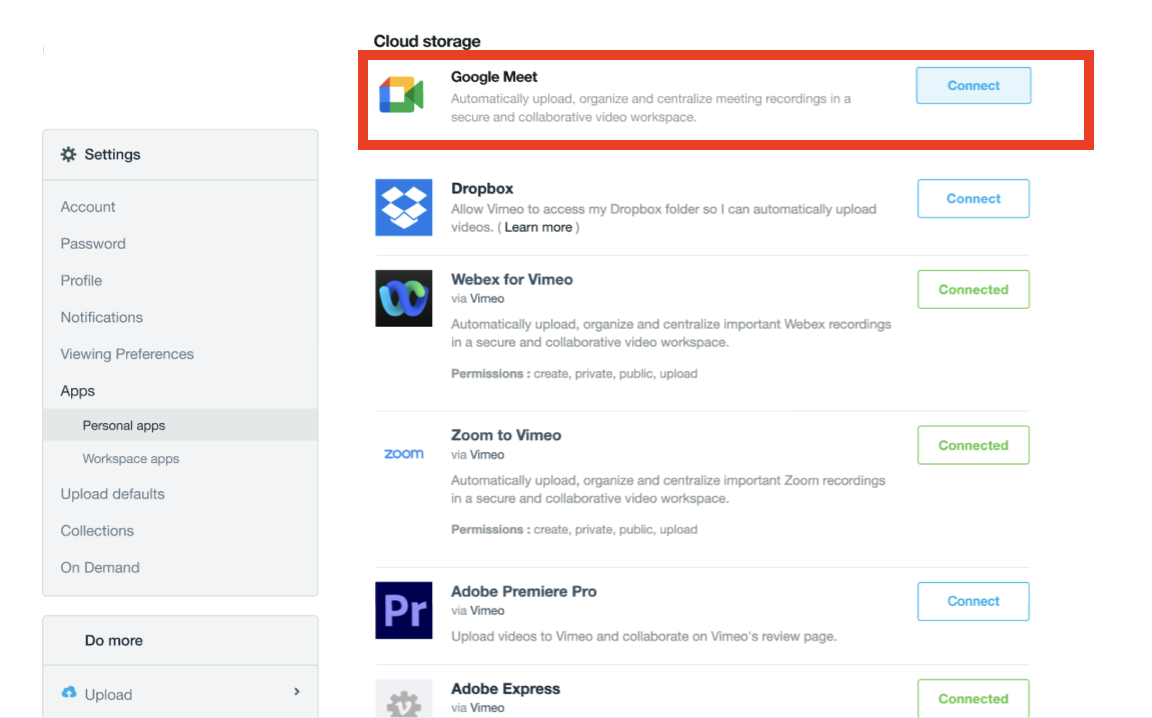This screenshot has height=718, width=1152.
Task: Connect the Dropbox integration
Action: click(973, 198)
